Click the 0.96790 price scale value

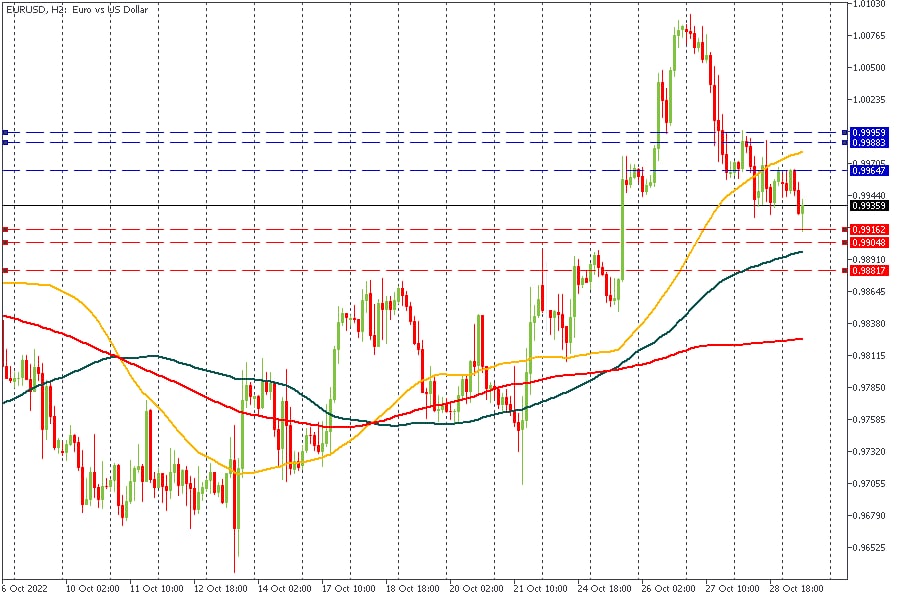(x=870, y=516)
